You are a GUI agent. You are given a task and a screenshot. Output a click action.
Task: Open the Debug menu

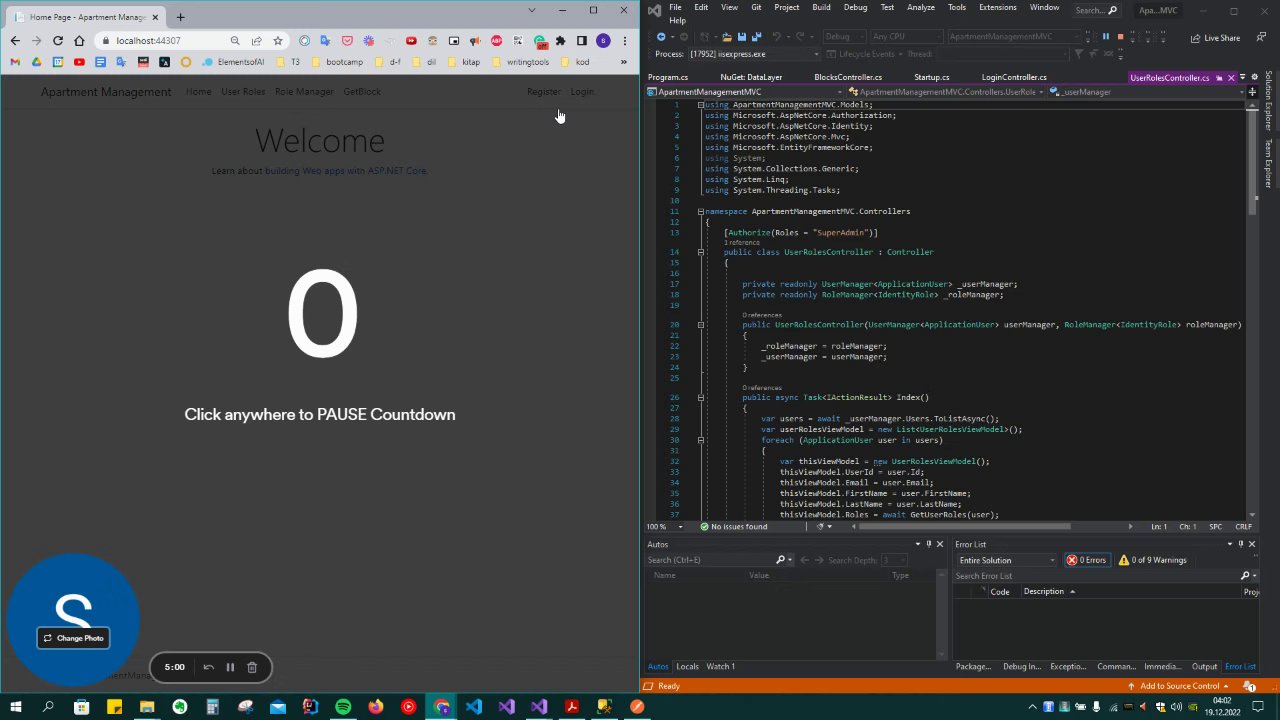(855, 7)
